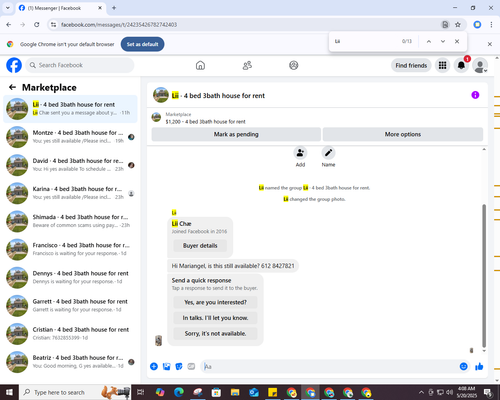Viewport: 500px width, 400px height.
Task: Go back in browser history
Action: (9, 25)
